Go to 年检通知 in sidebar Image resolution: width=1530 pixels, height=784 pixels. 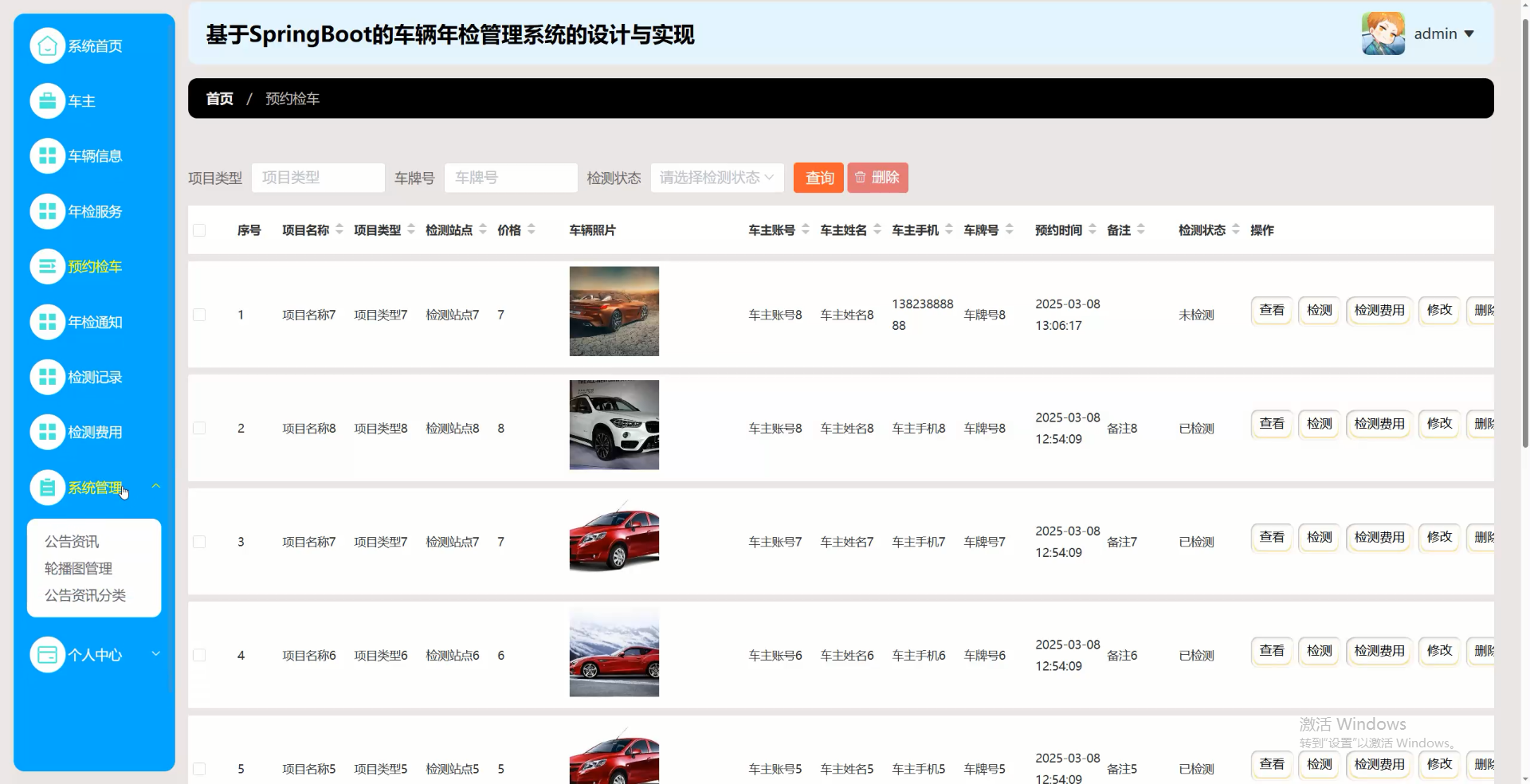click(95, 322)
